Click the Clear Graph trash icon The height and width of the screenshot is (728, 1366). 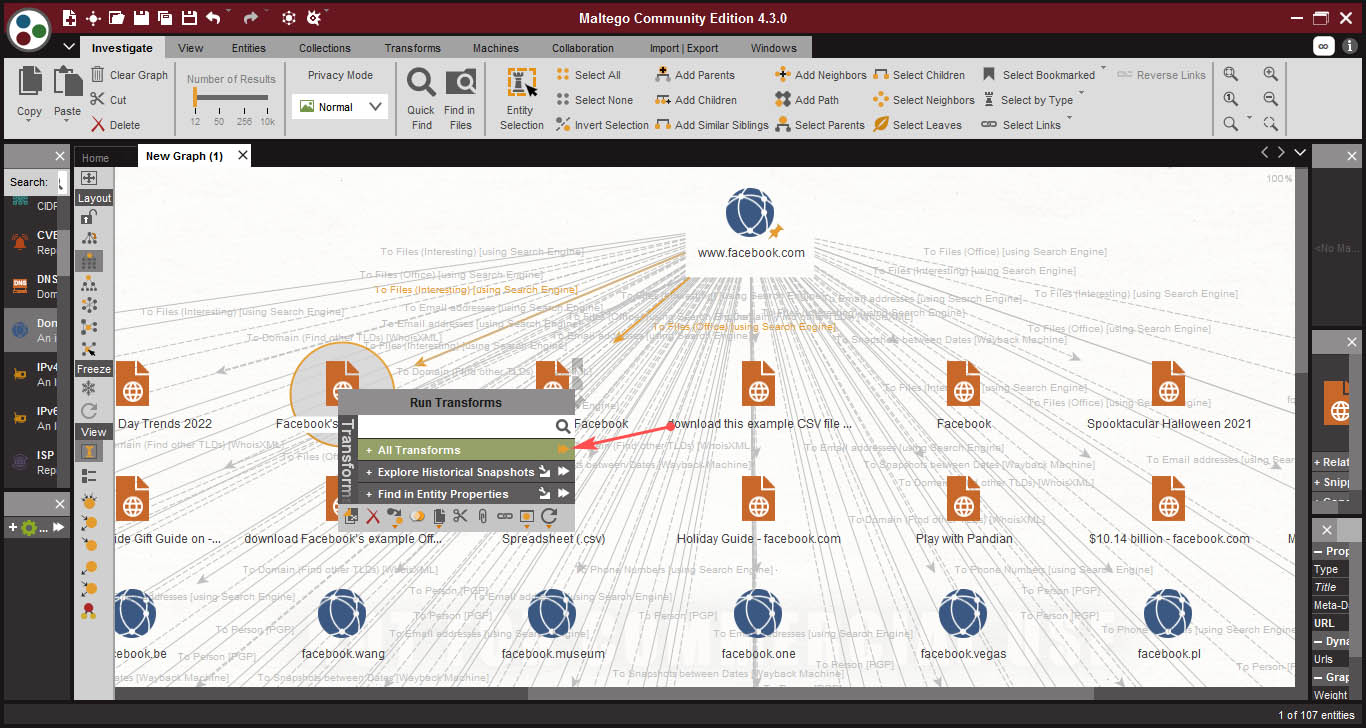click(98, 75)
